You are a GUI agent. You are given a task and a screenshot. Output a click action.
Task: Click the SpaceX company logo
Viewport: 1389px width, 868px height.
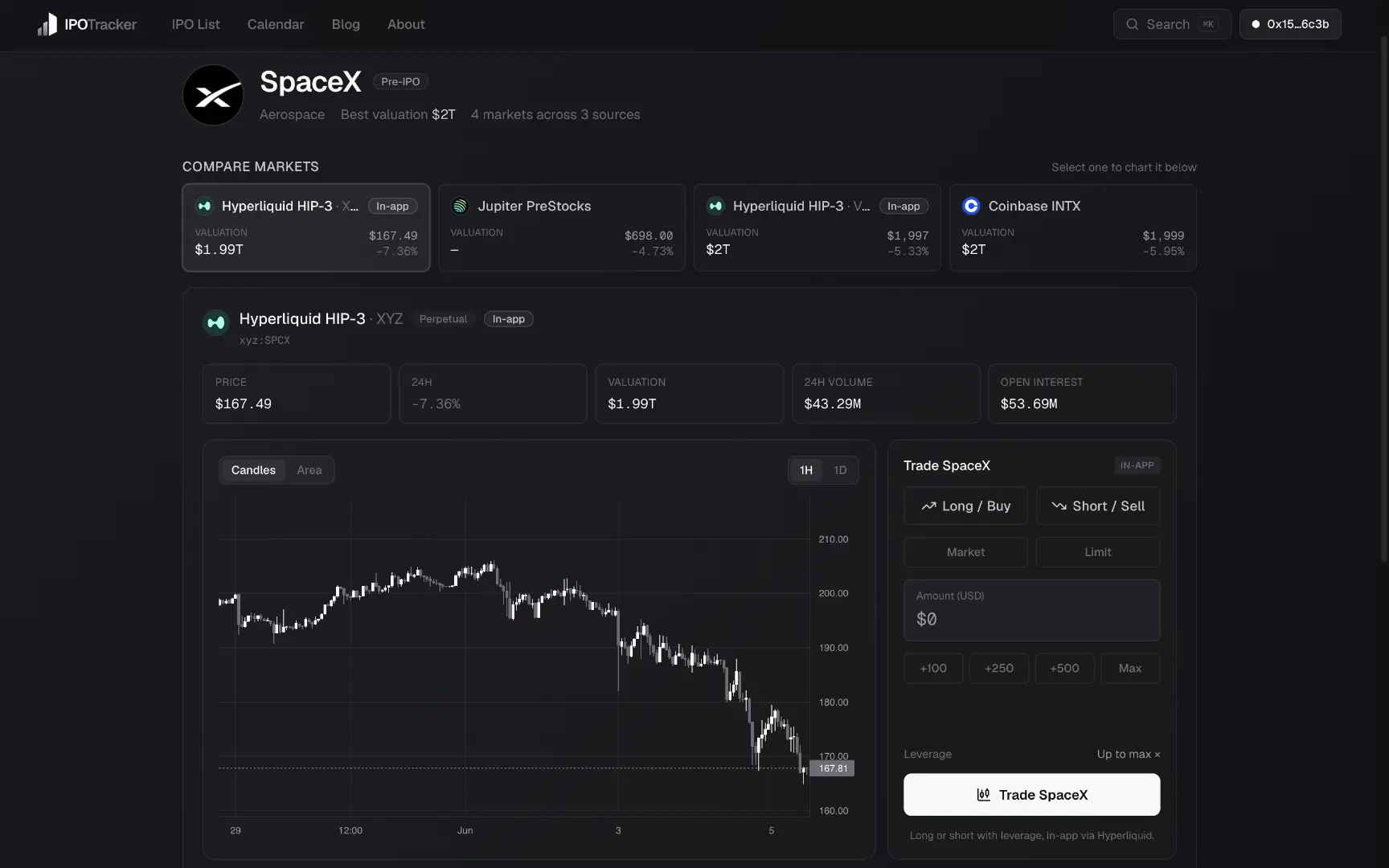pyautogui.click(x=213, y=95)
